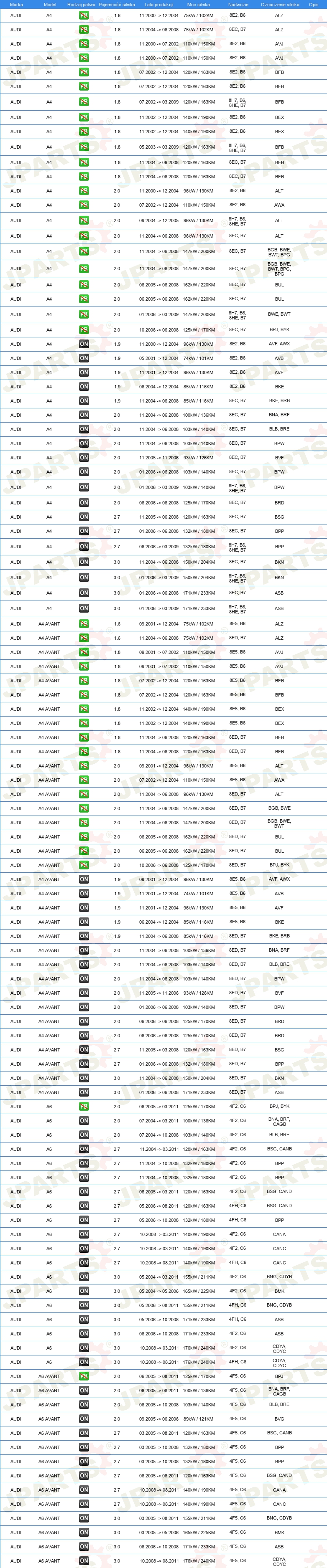The image size is (327, 1568).
Task: Select the Rodzaj paliwa column header
Action: 81,4
